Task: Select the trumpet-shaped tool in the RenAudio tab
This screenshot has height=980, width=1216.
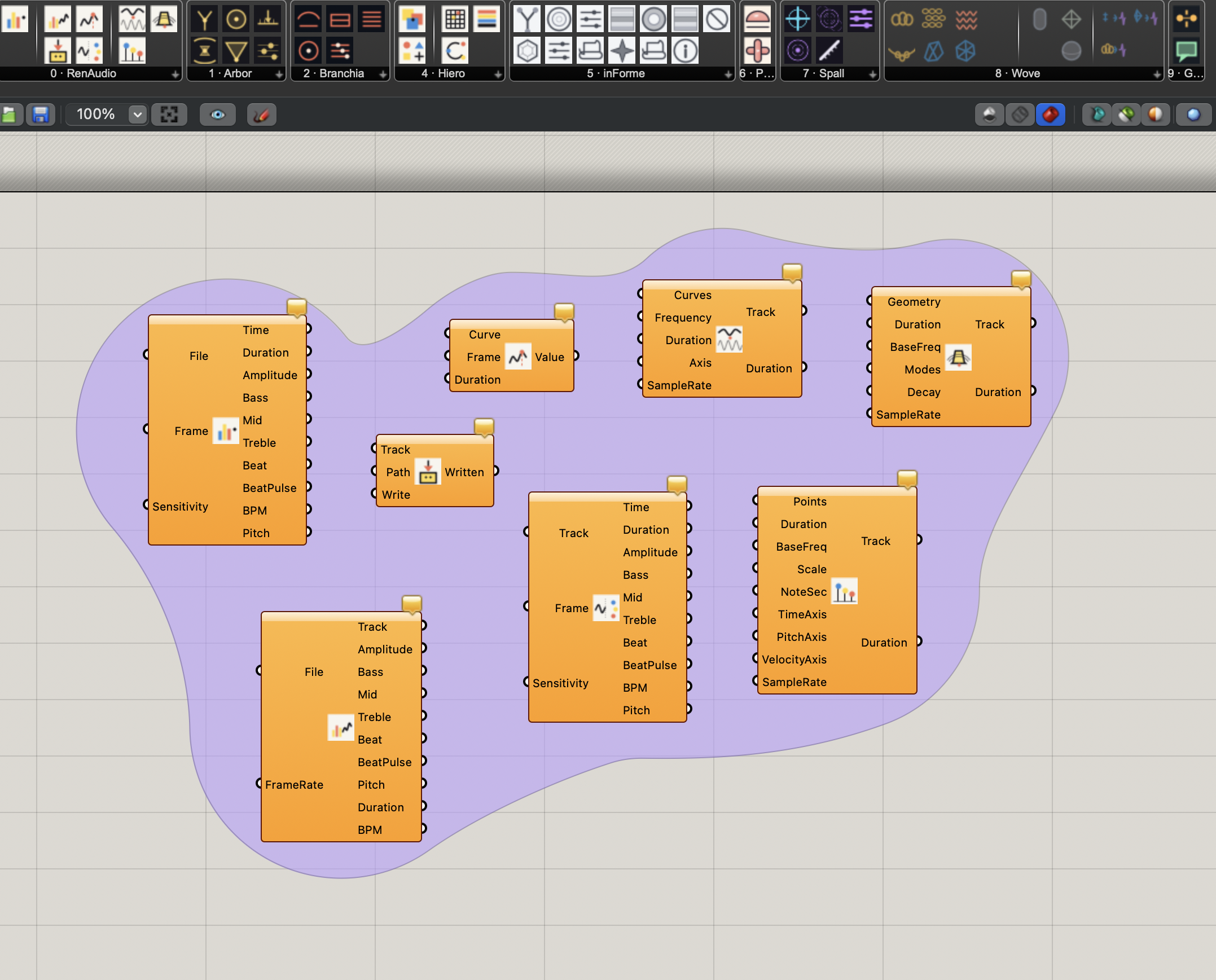Action: pos(164,19)
